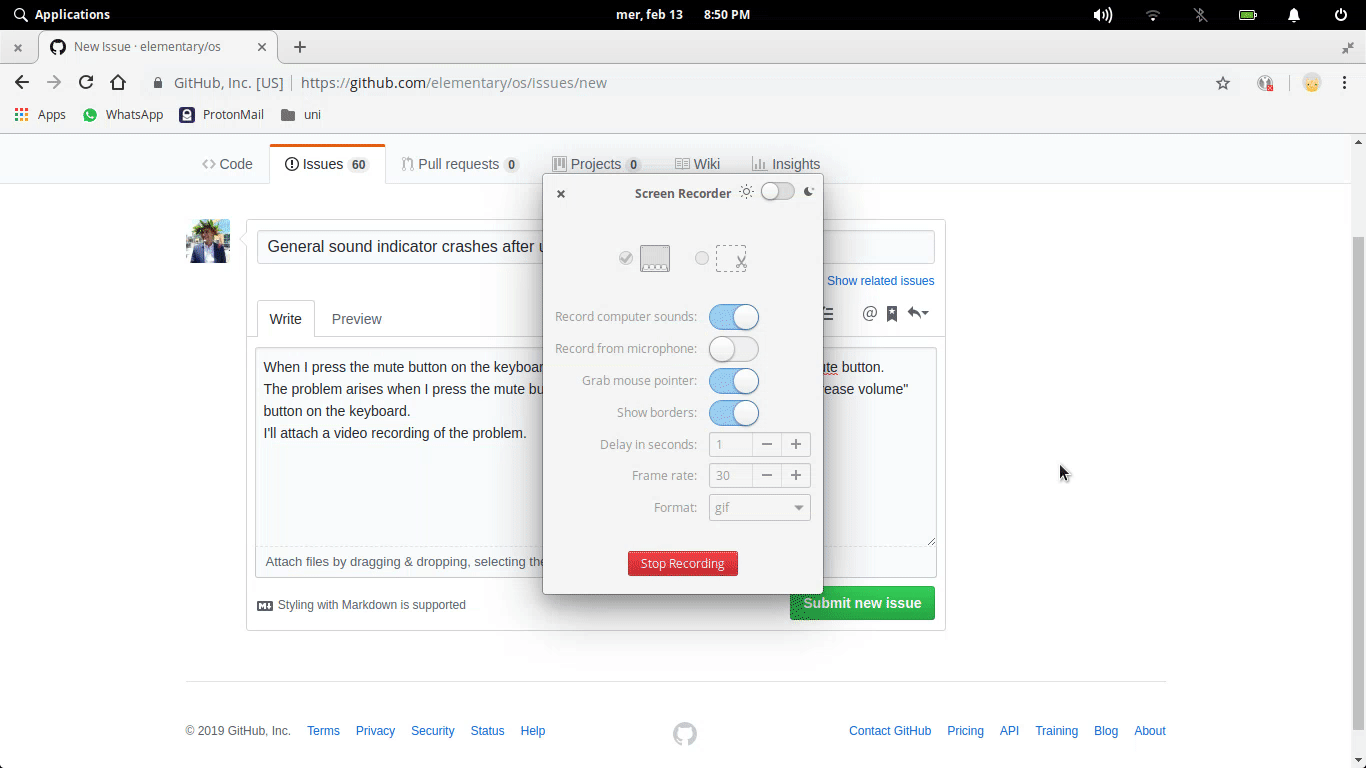Viewport: 1366px width, 768px height.
Task: Click the GitHub logo in footer
Action: click(684, 734)
